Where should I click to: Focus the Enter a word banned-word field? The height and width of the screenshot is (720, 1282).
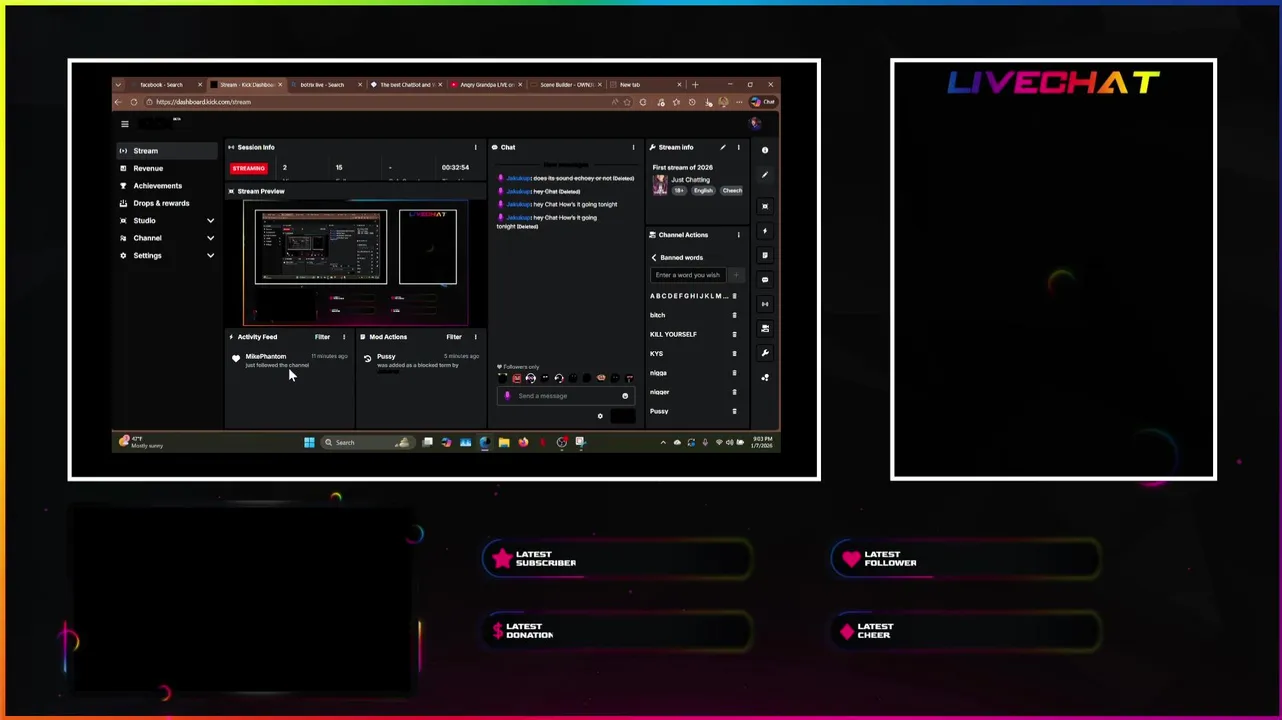[689, 275]
